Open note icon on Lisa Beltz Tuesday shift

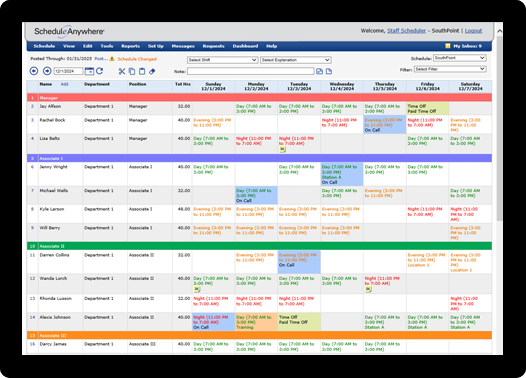point(282,150)
